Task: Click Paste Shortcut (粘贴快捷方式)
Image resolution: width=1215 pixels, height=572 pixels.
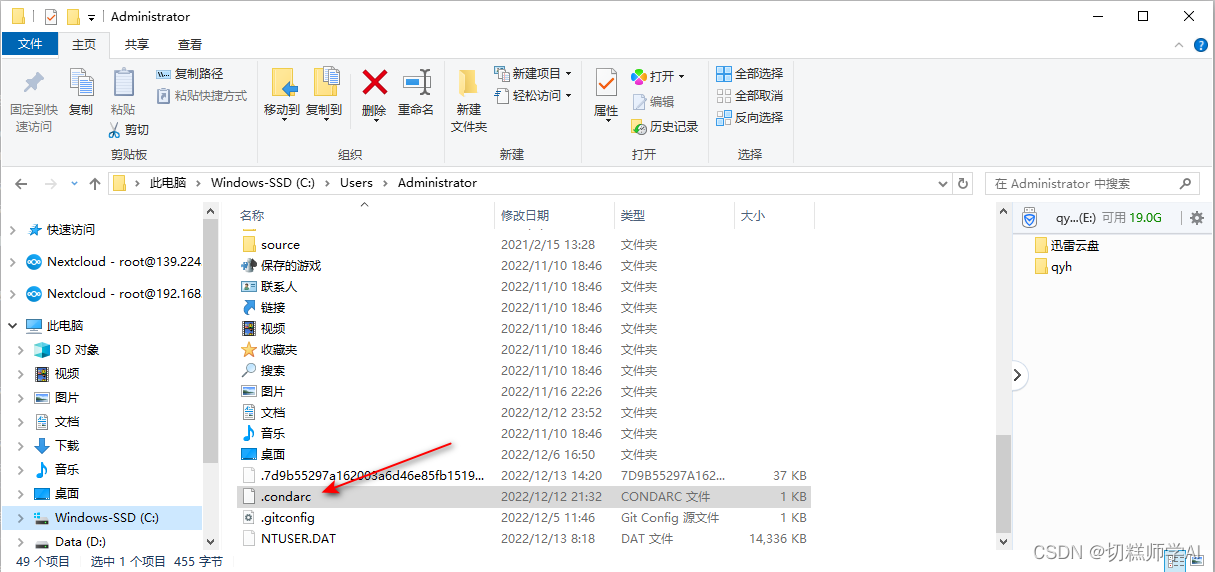Action: [x=202, y=96]
